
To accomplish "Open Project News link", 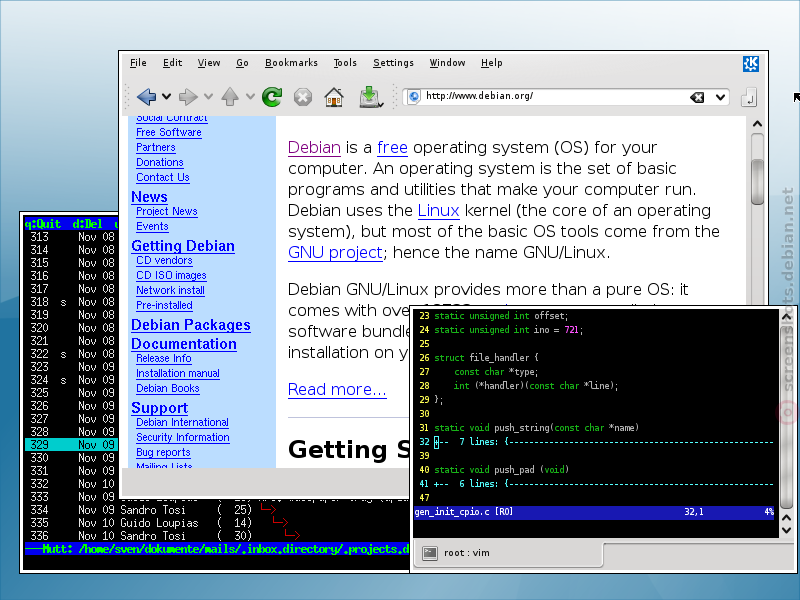I will (166, 211).
